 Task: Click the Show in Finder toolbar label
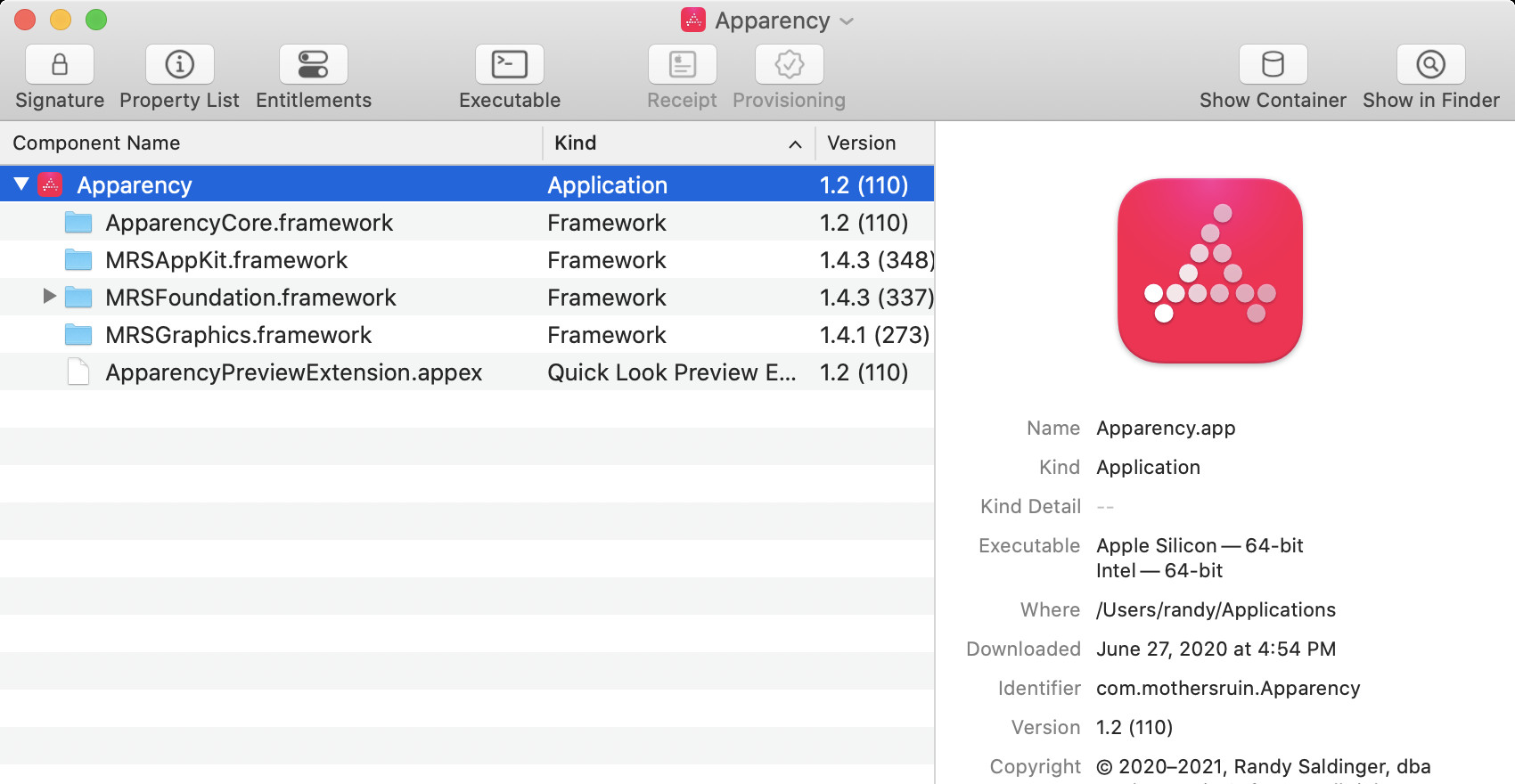pos(1431,100)
